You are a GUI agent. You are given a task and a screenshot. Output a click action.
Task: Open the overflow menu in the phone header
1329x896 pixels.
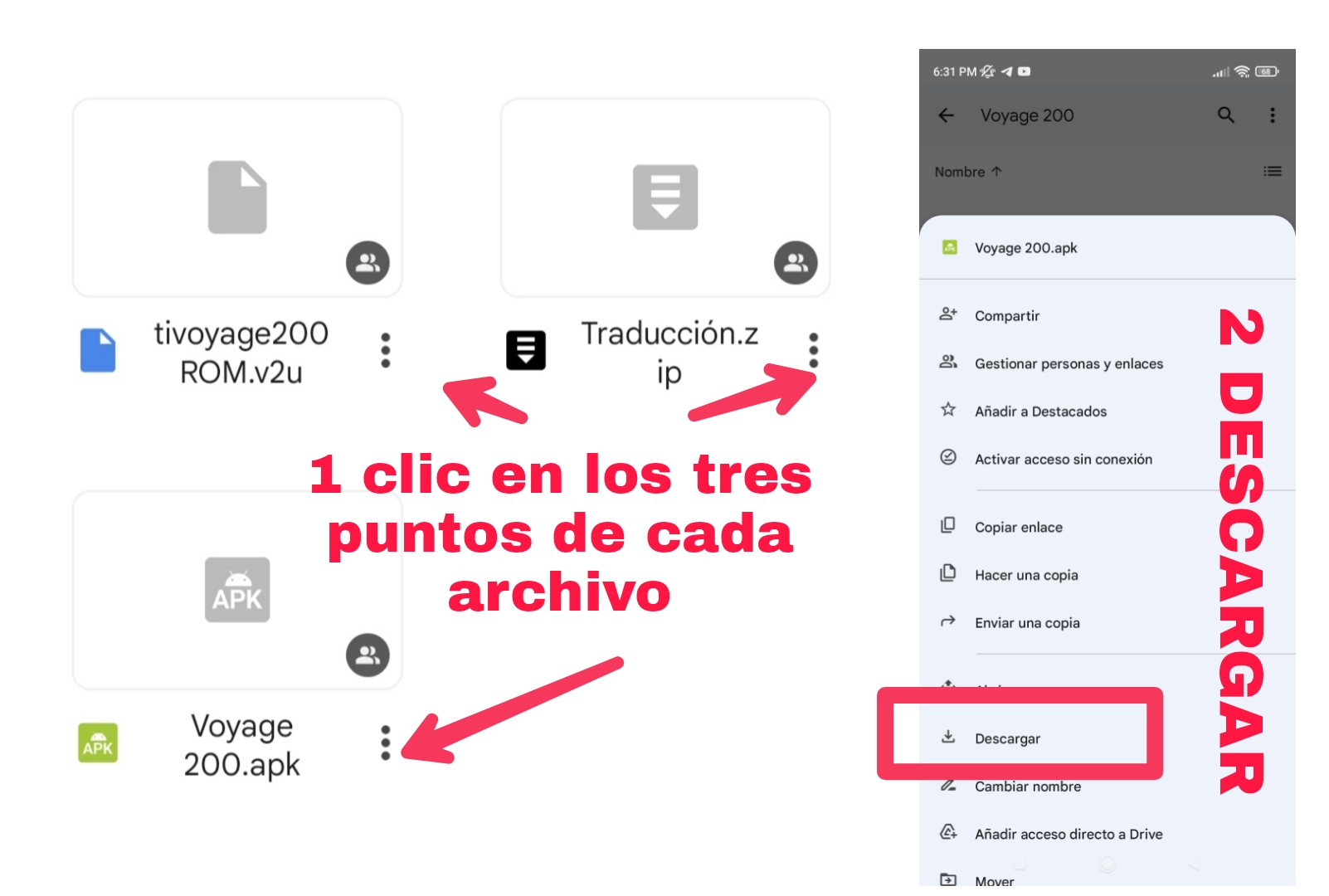1273,115
